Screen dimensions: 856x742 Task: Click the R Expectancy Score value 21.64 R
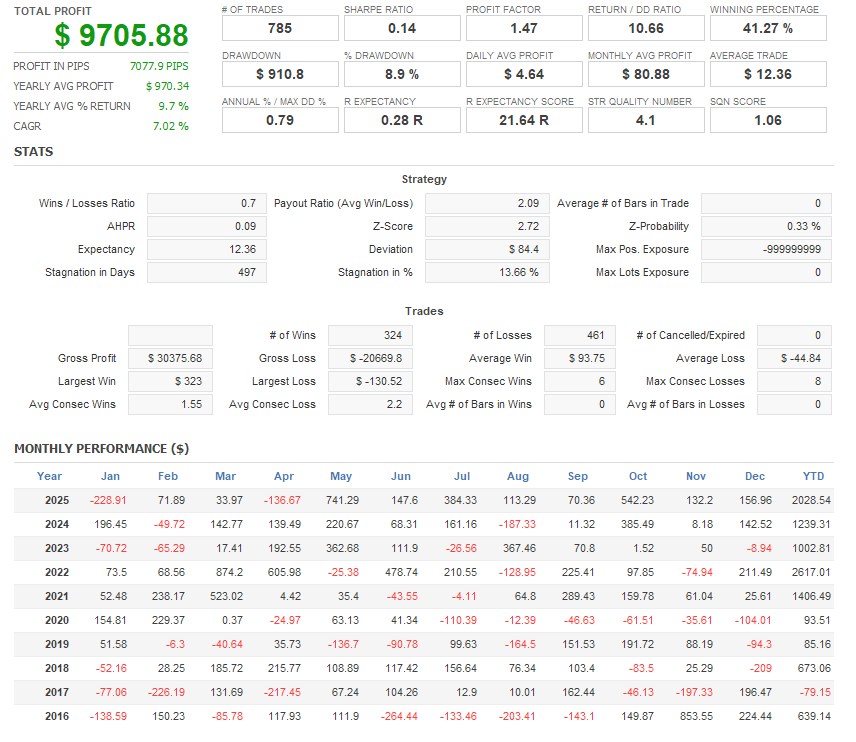click(x=524, y=120)
